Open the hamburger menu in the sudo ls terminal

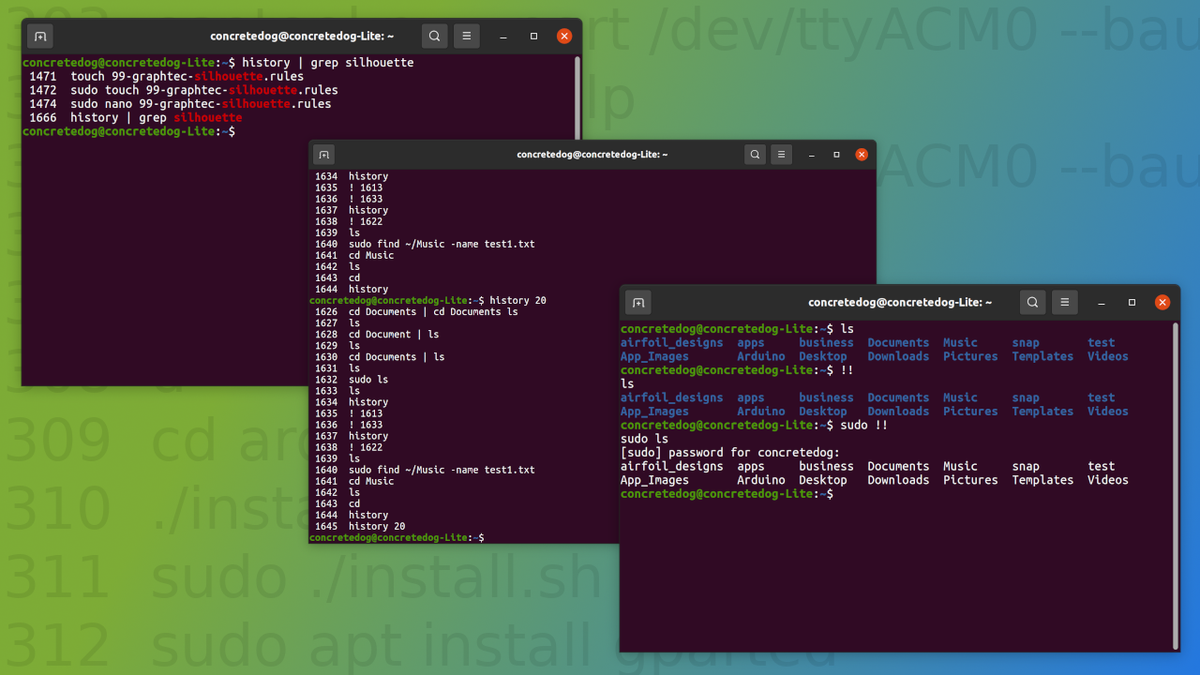click(1065, 302)
